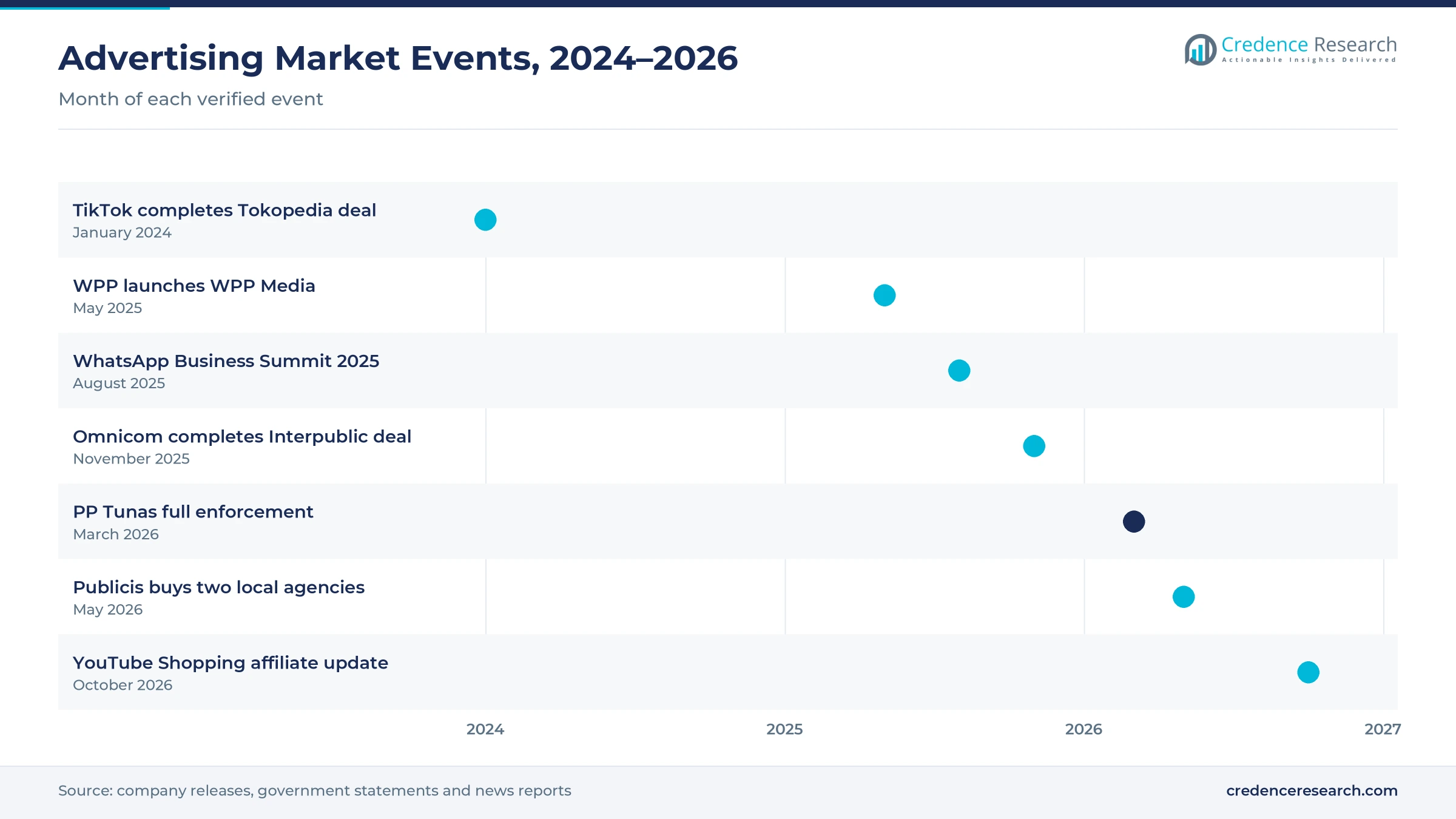Click the Credence Research brand name text
The height and width of the screenshot is (819, 1456).
click(x=1309, y=44)
